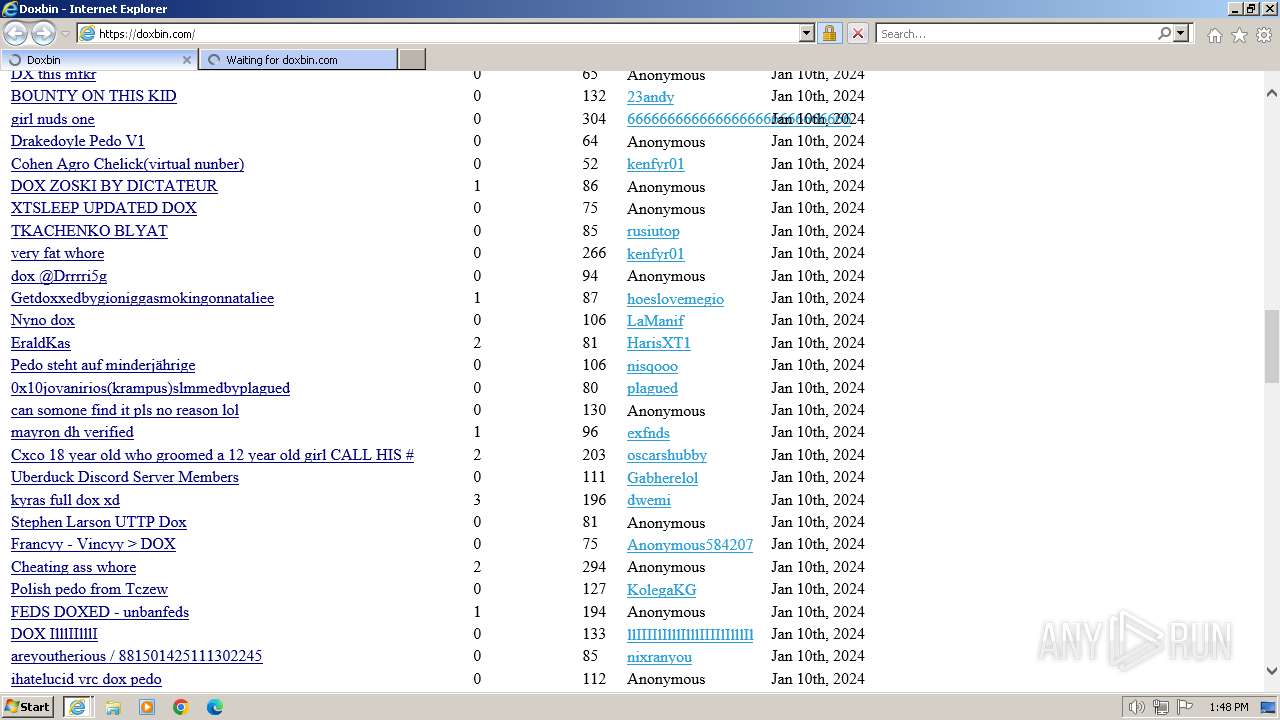Click the XTSLEEP UPDATED DOX link
This screenshot has height=720, width=1280.
point(104,208)
